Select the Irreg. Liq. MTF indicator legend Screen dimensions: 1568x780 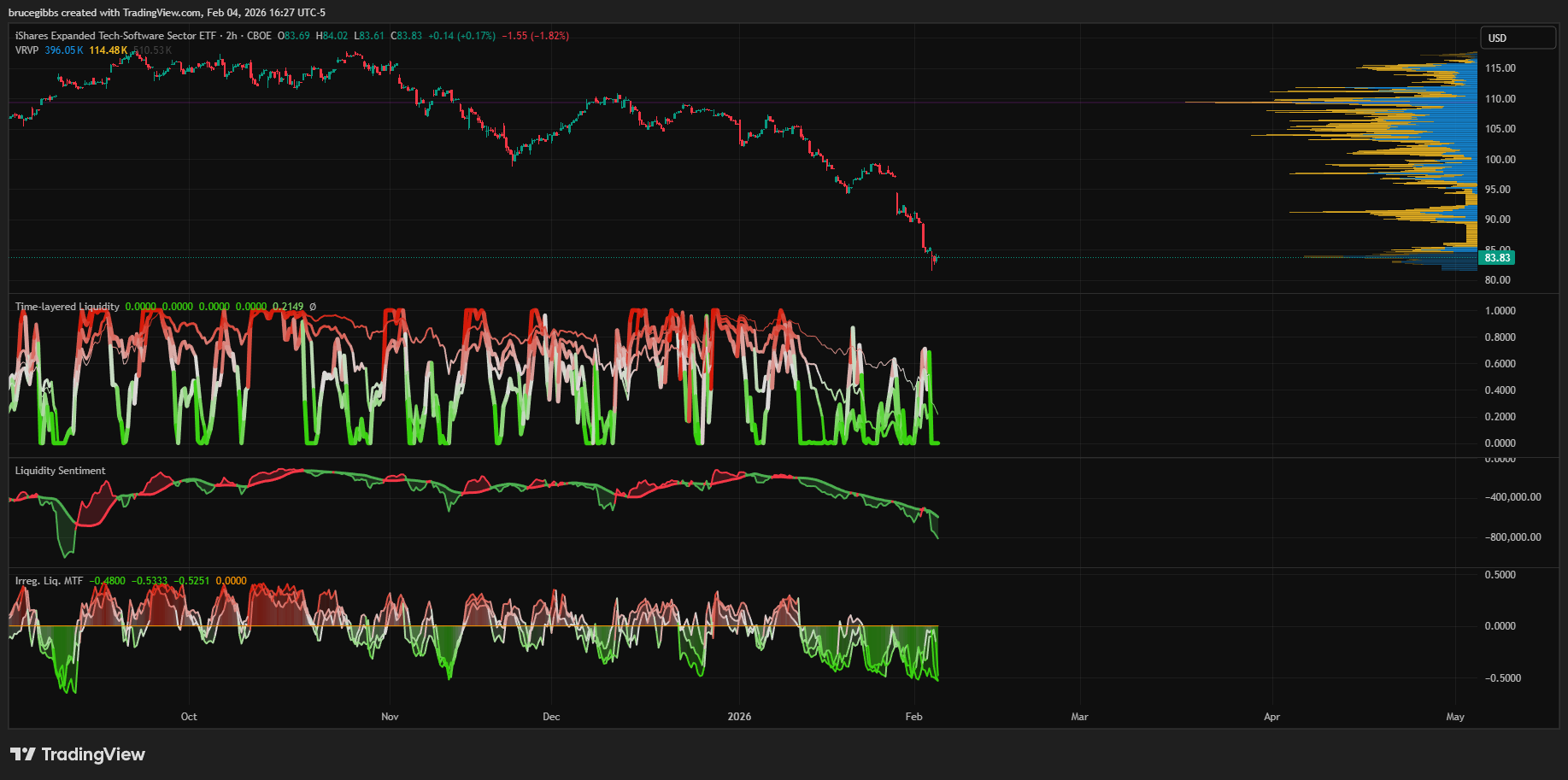point(49,581)
